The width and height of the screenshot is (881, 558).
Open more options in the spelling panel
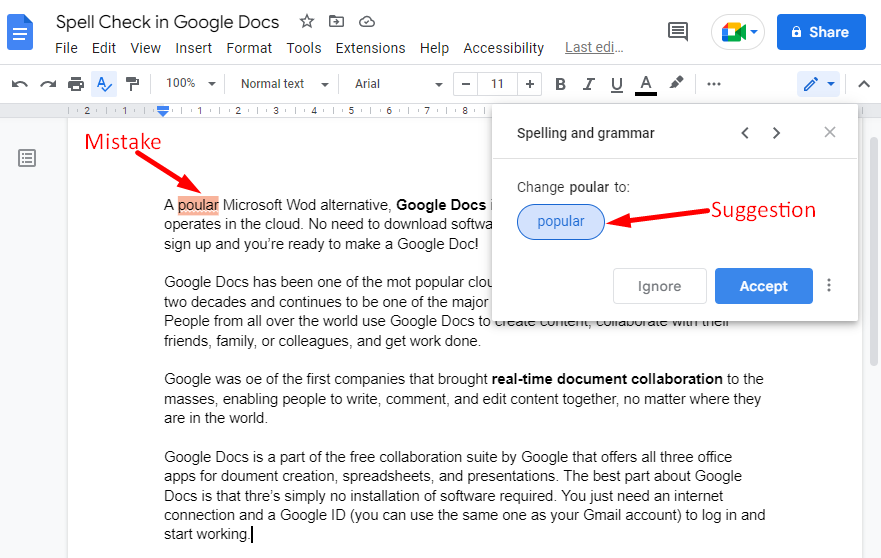pyautogui.click(x=829, y=285)
